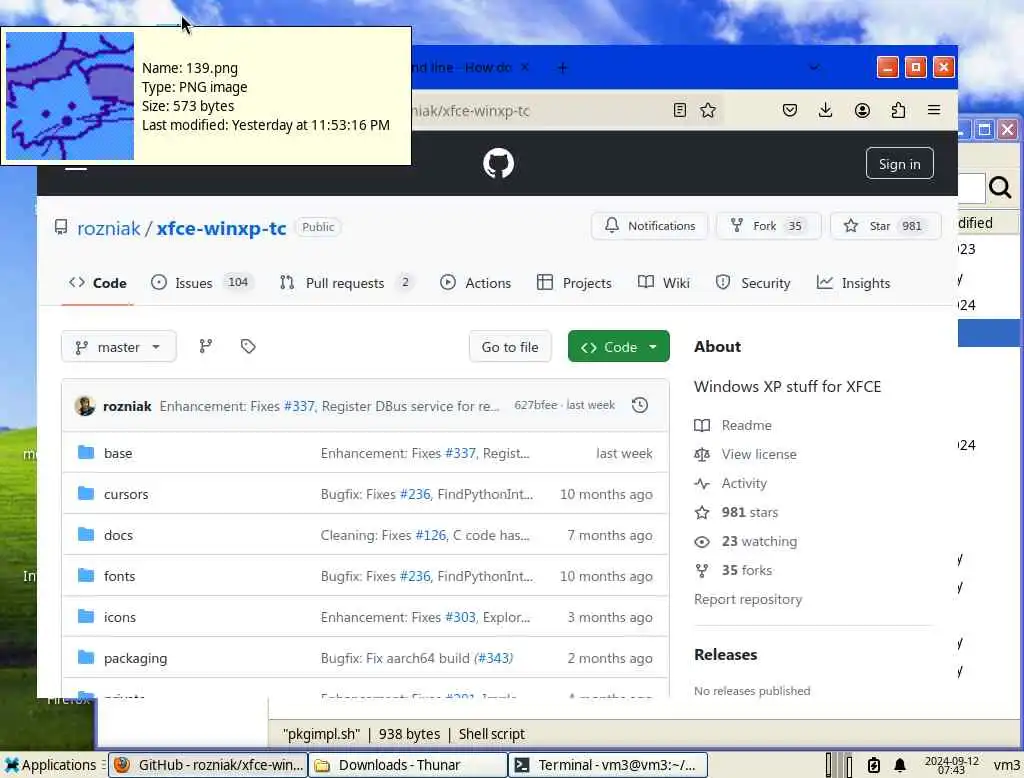Click the battery icon in system tray
The width and height of the screenshot is (1024, 778).
[874, 765]
